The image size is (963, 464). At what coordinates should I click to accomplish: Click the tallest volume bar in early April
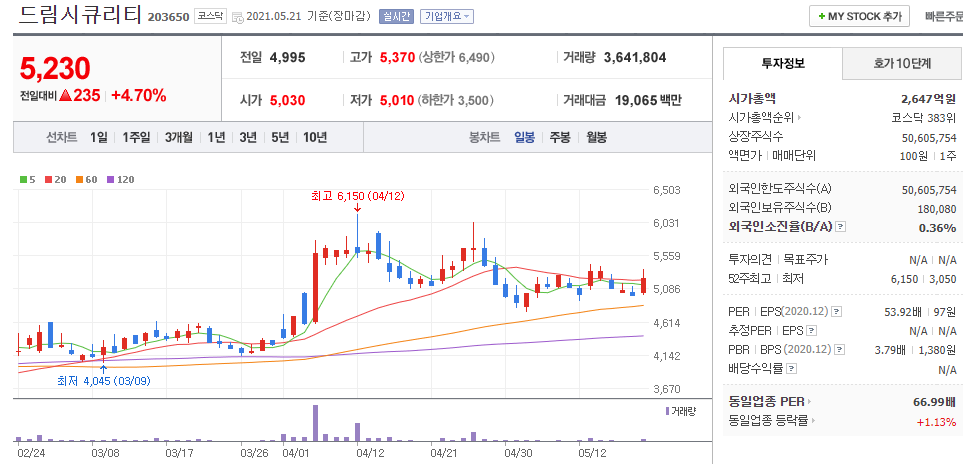(315, 423)
